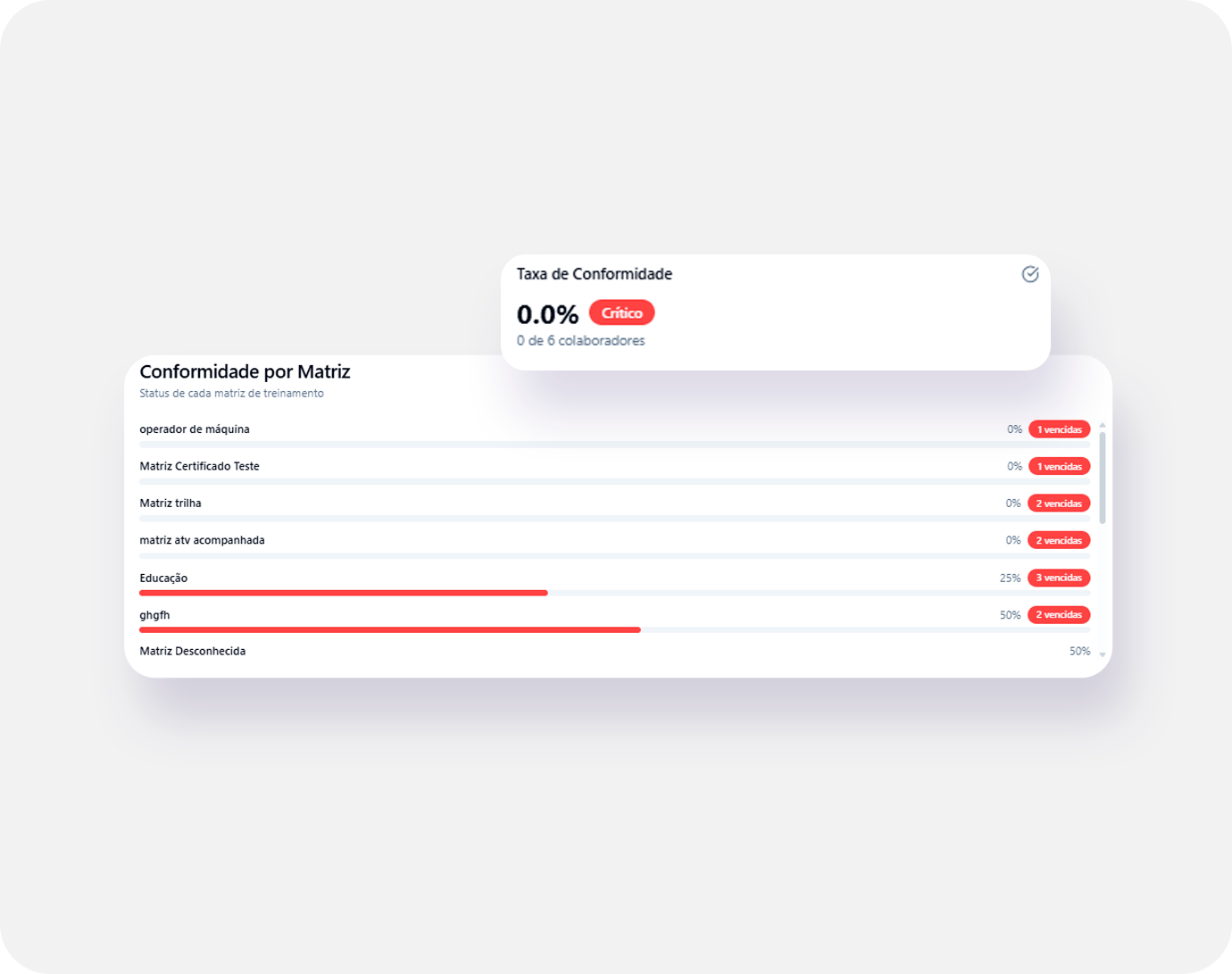The width and height of the screenshot is (1232, 974).
Task: Click the 3 vencidas badge for Educação
Action: pos(1059,578)
